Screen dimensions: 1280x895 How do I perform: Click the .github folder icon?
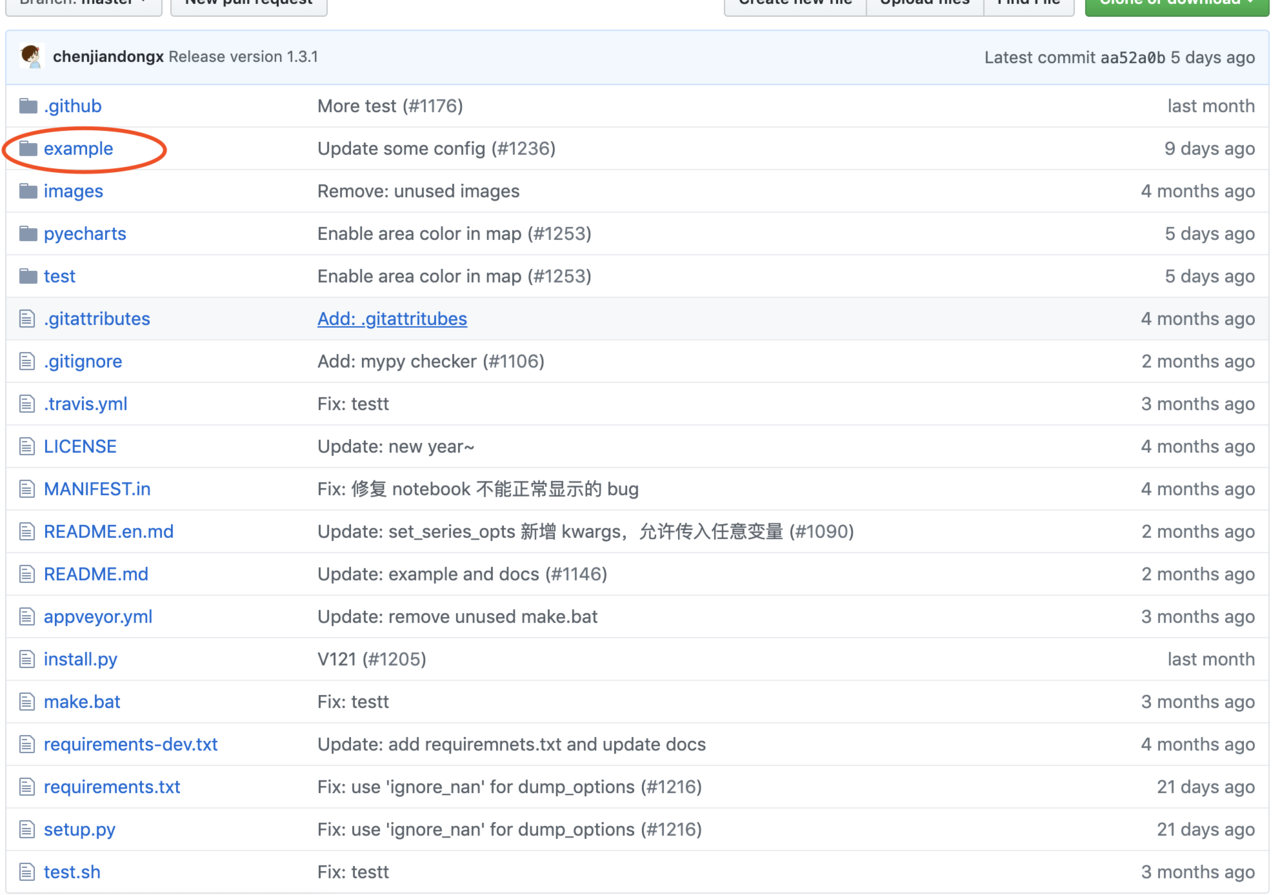coord(28,106)
